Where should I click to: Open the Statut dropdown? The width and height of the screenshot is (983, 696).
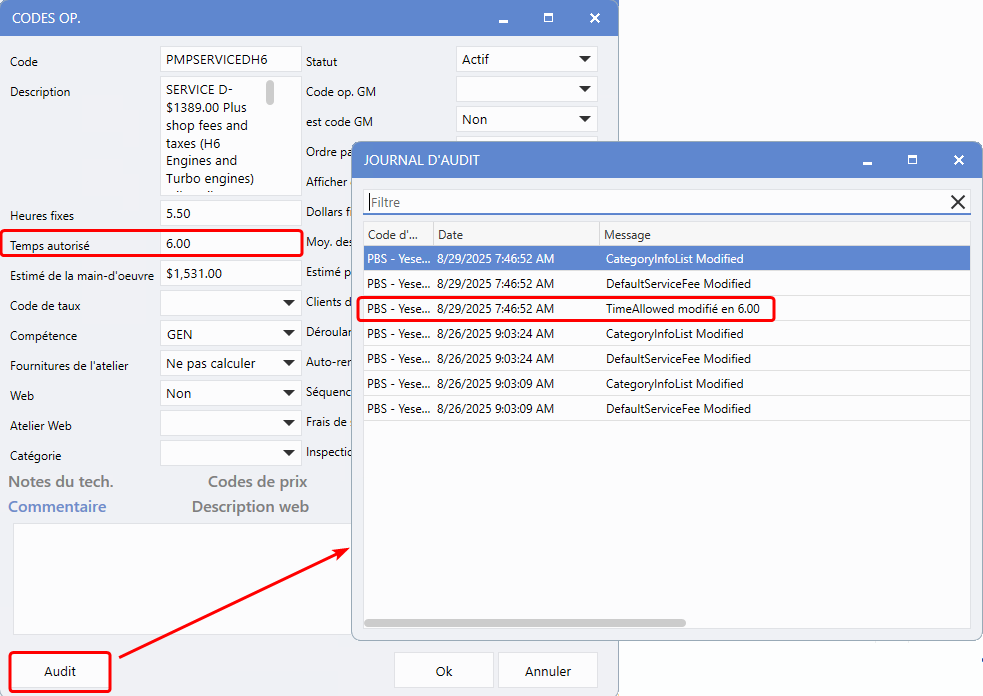pos(584,60)
